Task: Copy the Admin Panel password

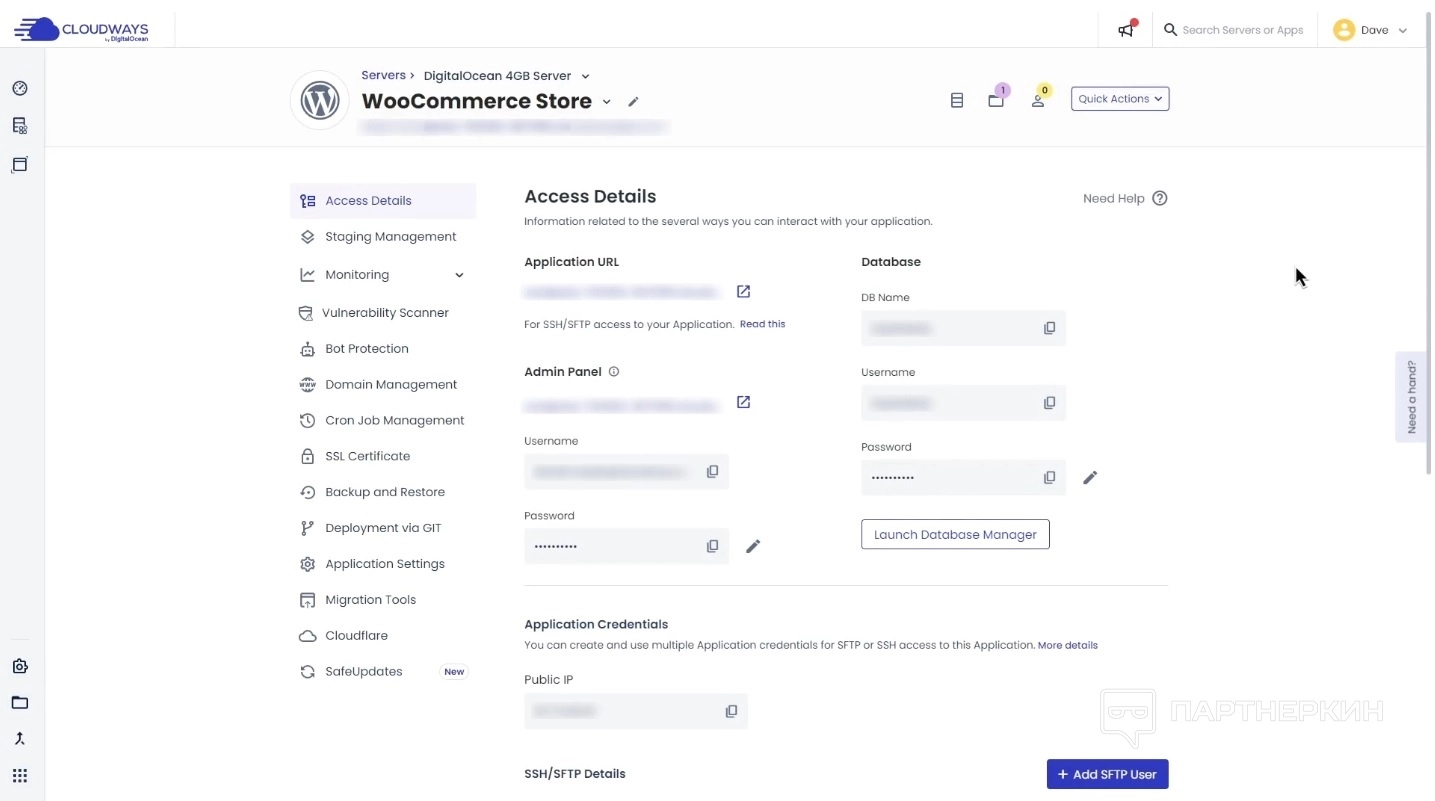Action: pos(712,546)
